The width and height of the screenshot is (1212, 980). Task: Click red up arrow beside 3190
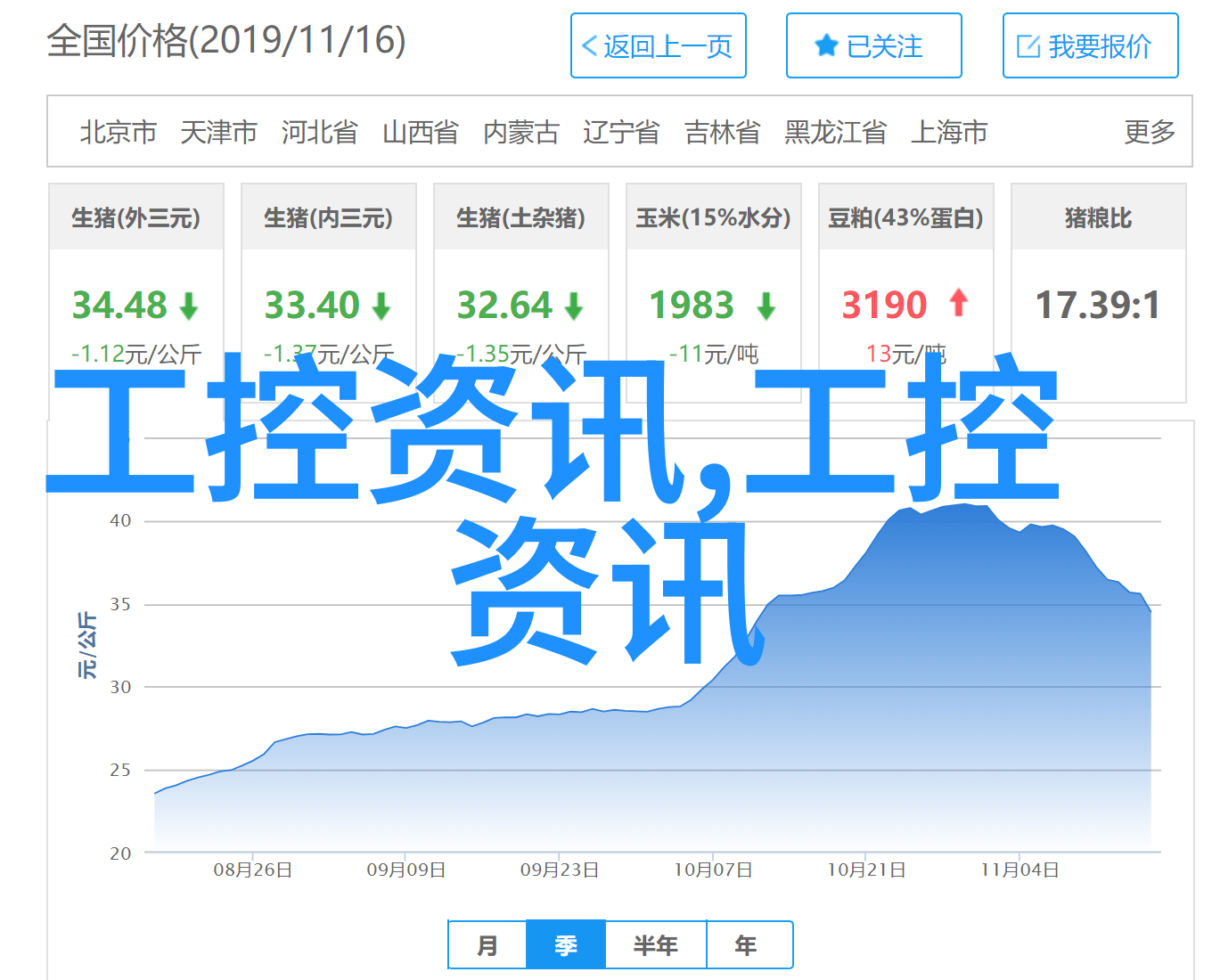tap(959, 303)
